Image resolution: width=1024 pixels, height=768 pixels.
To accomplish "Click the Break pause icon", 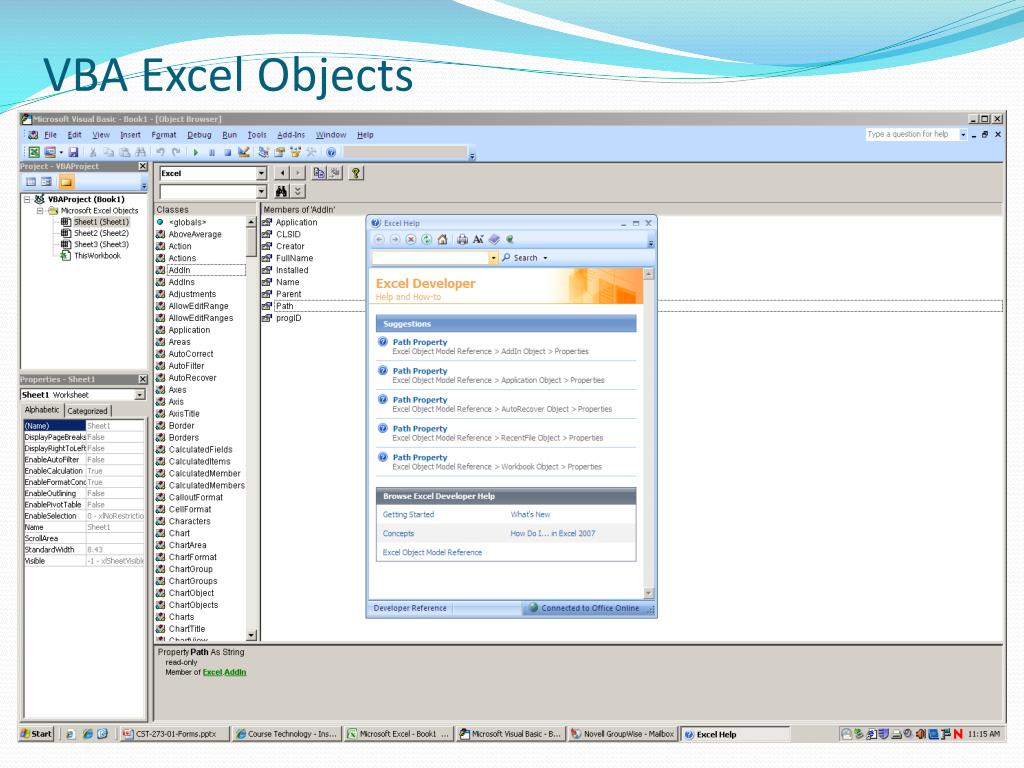I will tap(212, 152).
